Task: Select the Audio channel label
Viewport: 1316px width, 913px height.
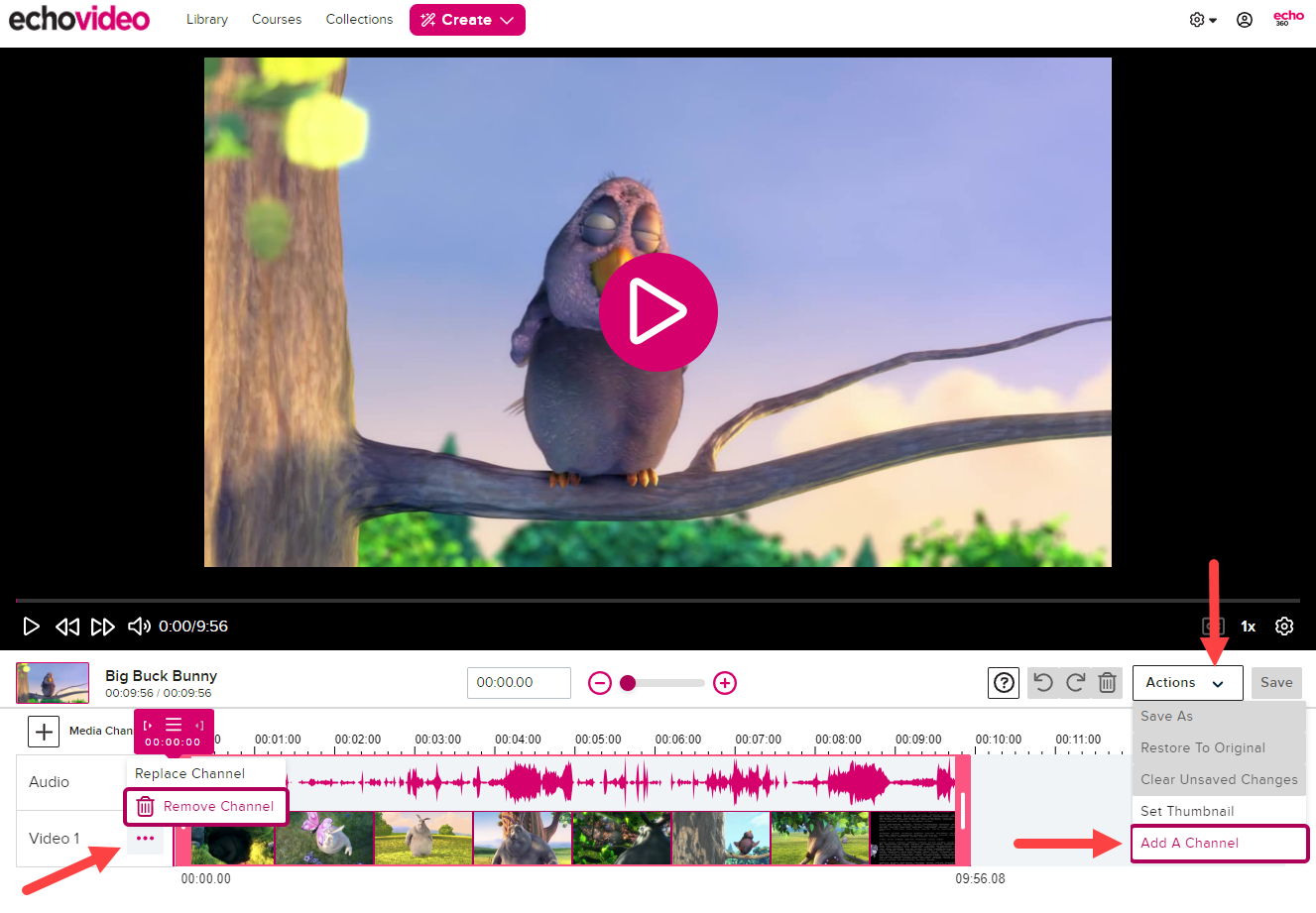Action: point(50,782)
